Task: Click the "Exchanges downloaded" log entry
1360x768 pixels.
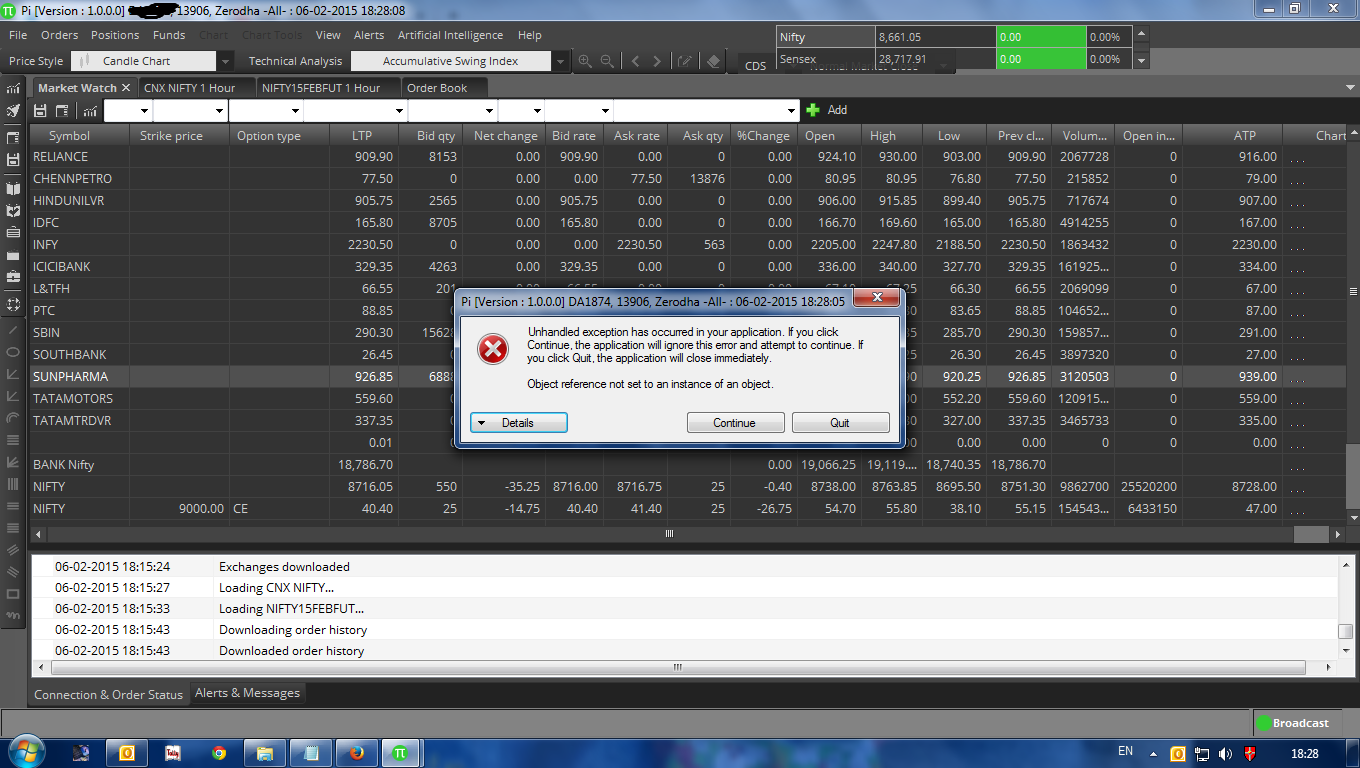Action: pyautogui.click(x=285, y=567)
